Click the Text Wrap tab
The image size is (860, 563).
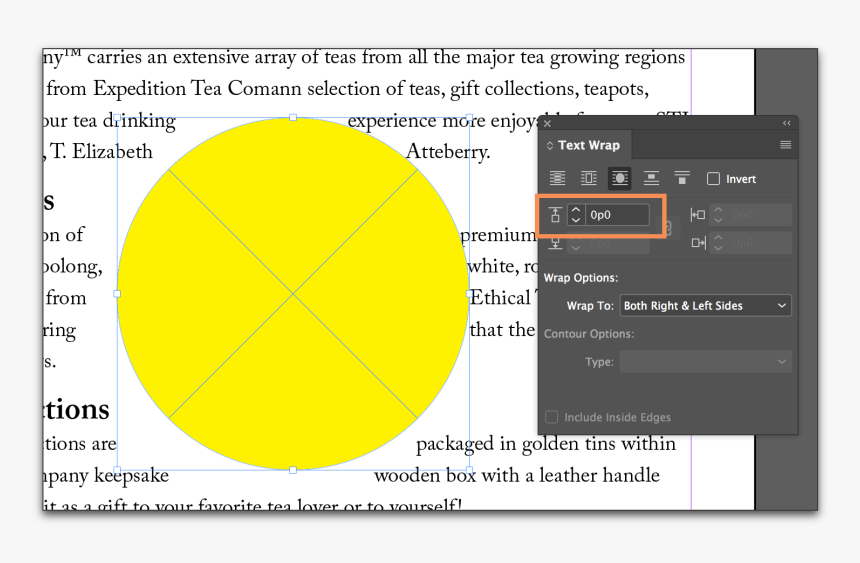pos(588,145)
